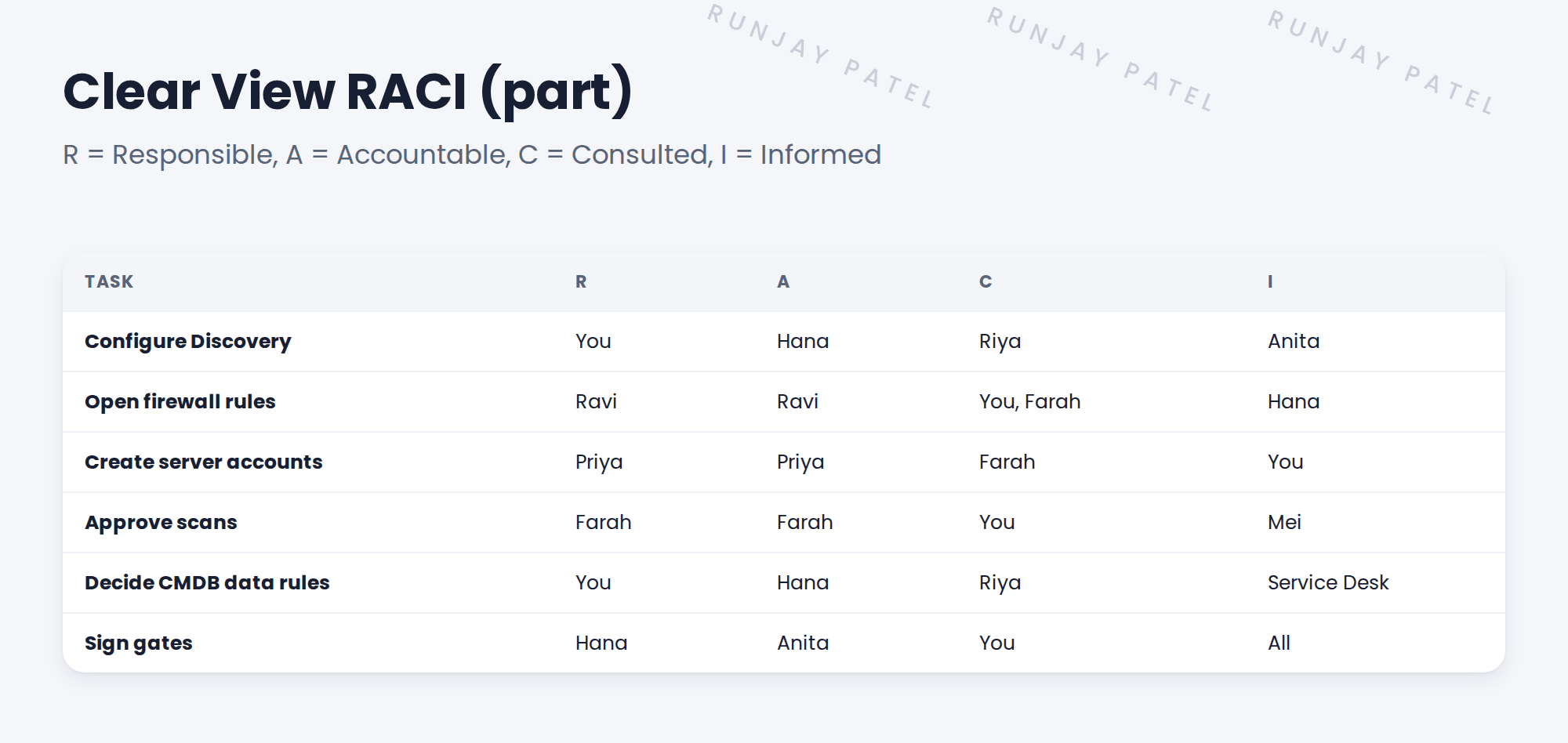1568x743 pixels.
Task: Click 'You' in Decide CMDB data rules row
Action: point(593,582)
